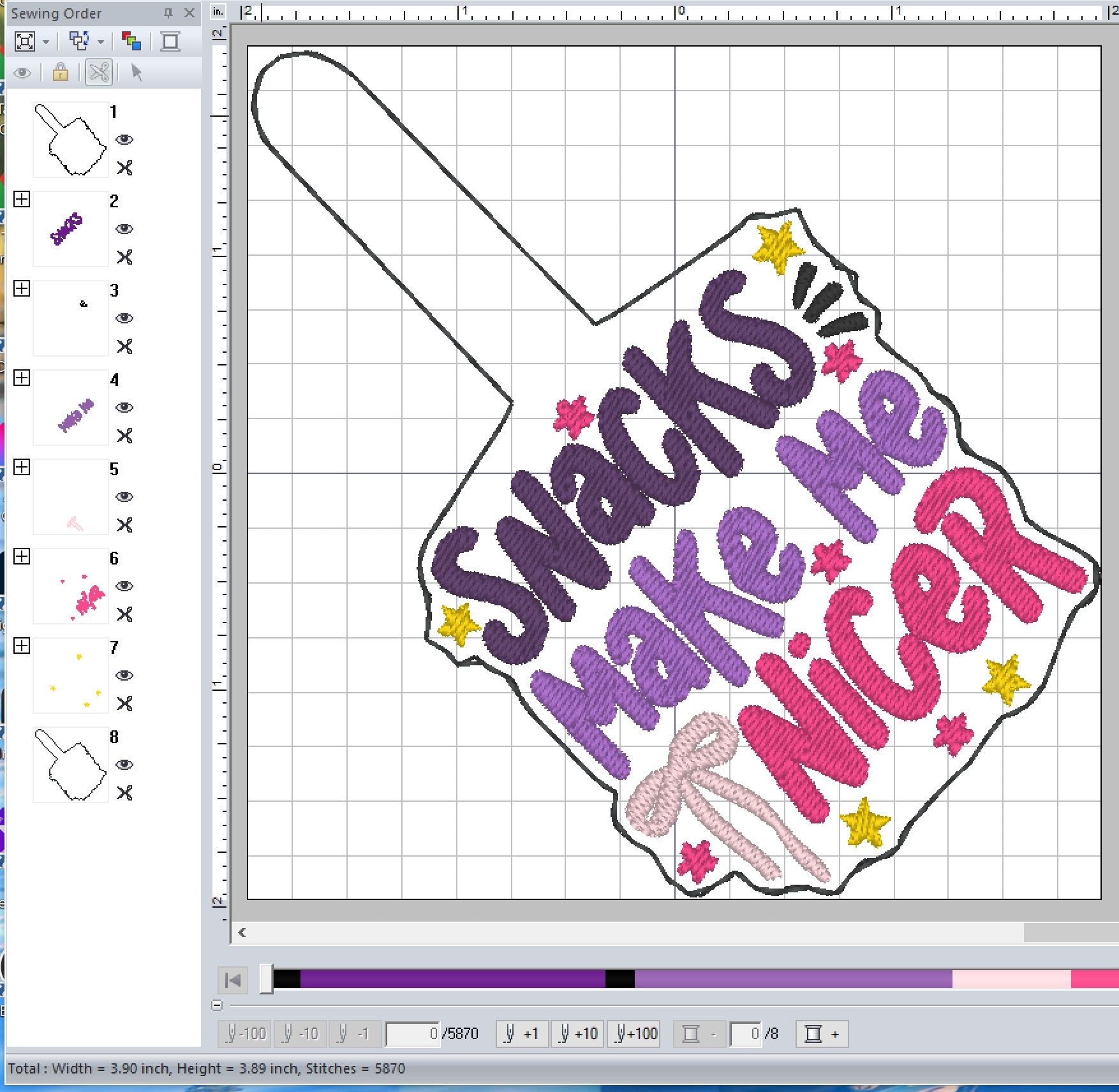Select the pale pink bow thumbnail for item 5
This screenshot has width=1119, height=1092.
tap(71, 497)
